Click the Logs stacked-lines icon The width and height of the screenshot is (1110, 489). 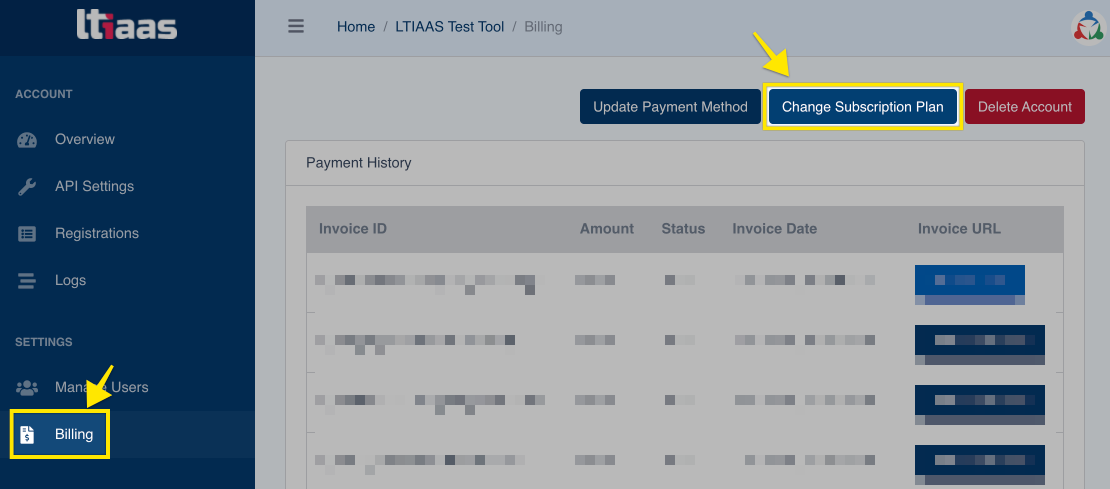[27, 281]
